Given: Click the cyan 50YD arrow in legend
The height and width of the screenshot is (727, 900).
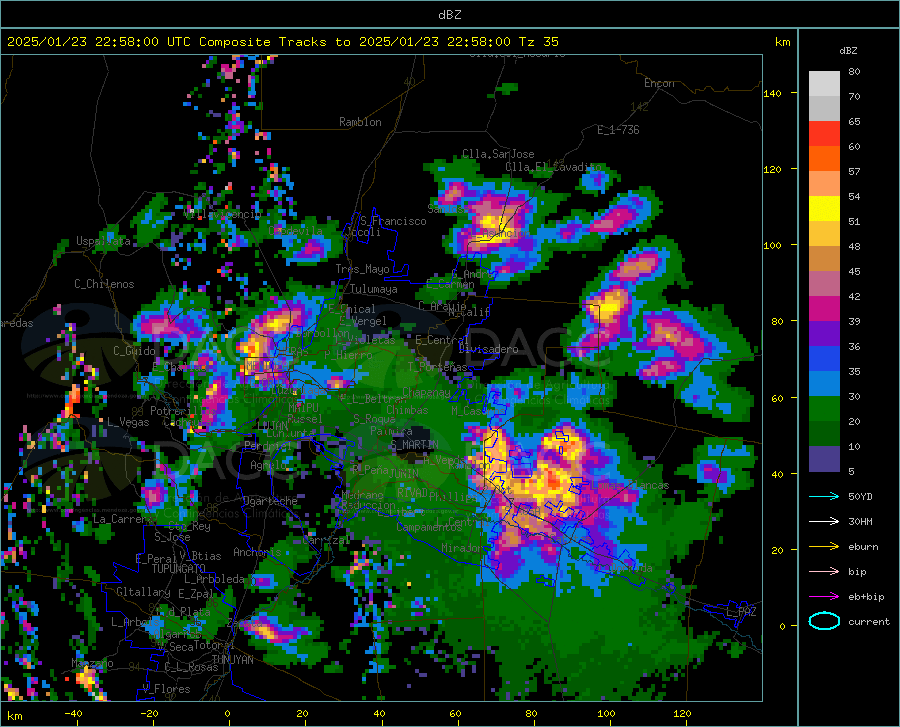Looking at the screenshot, I should (x=824, y=496).
